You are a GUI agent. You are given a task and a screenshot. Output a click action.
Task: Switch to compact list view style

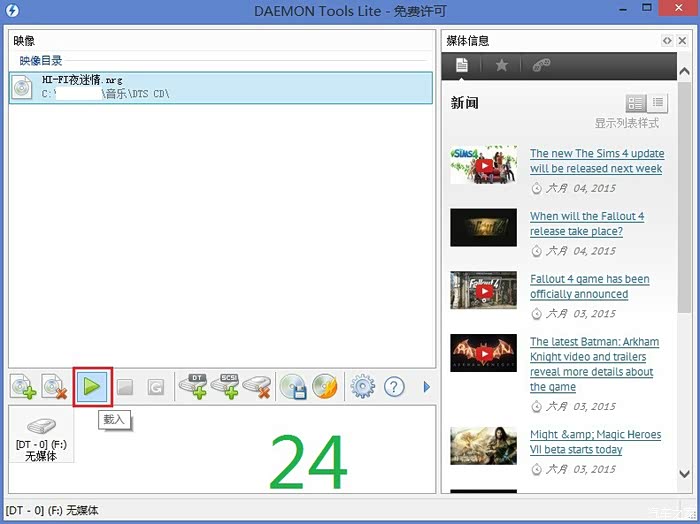pos(658,103)
